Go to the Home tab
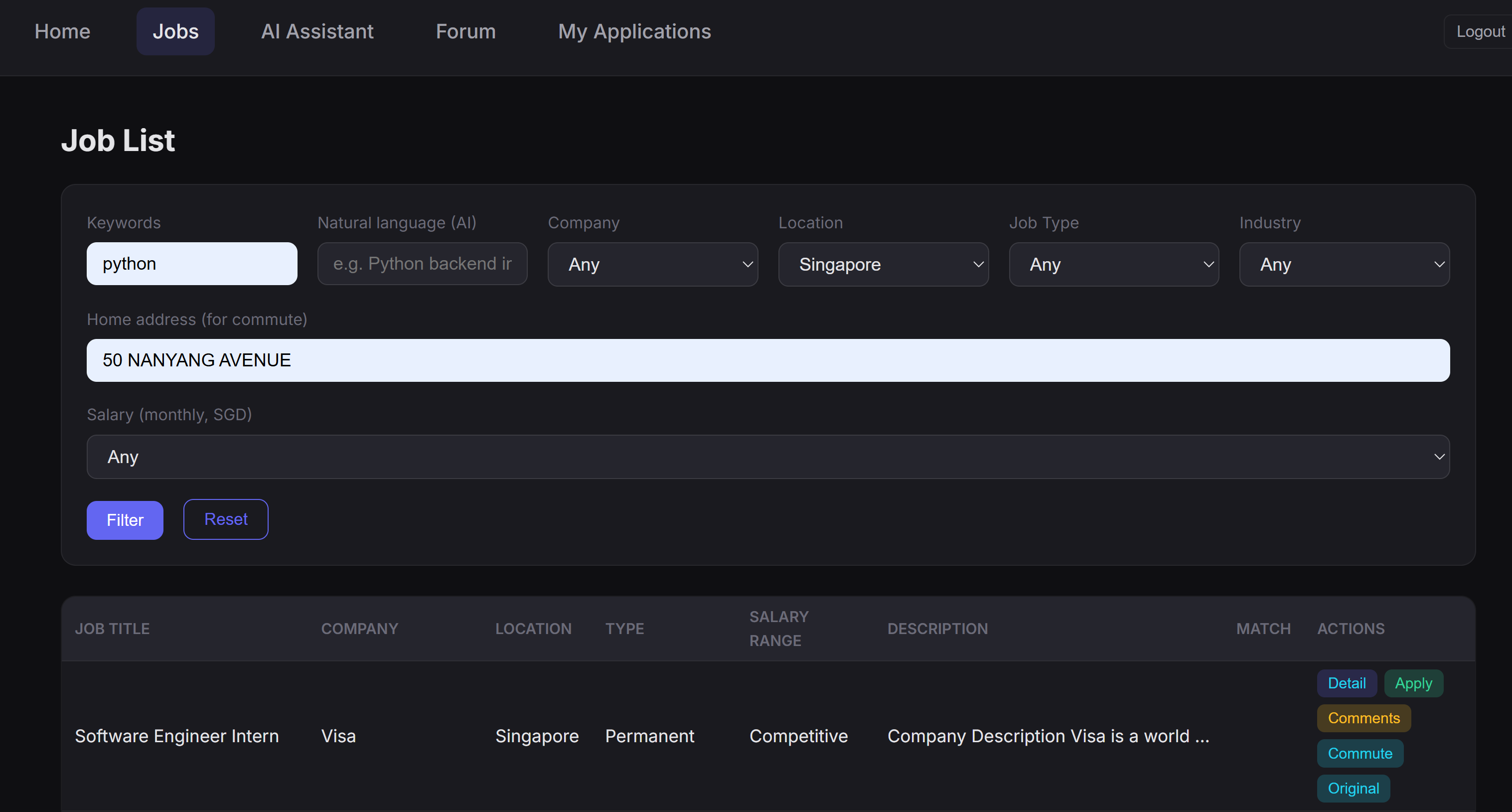Image resolution: width=1512 pixels, height=812 pixels. [x=62, y=31]
